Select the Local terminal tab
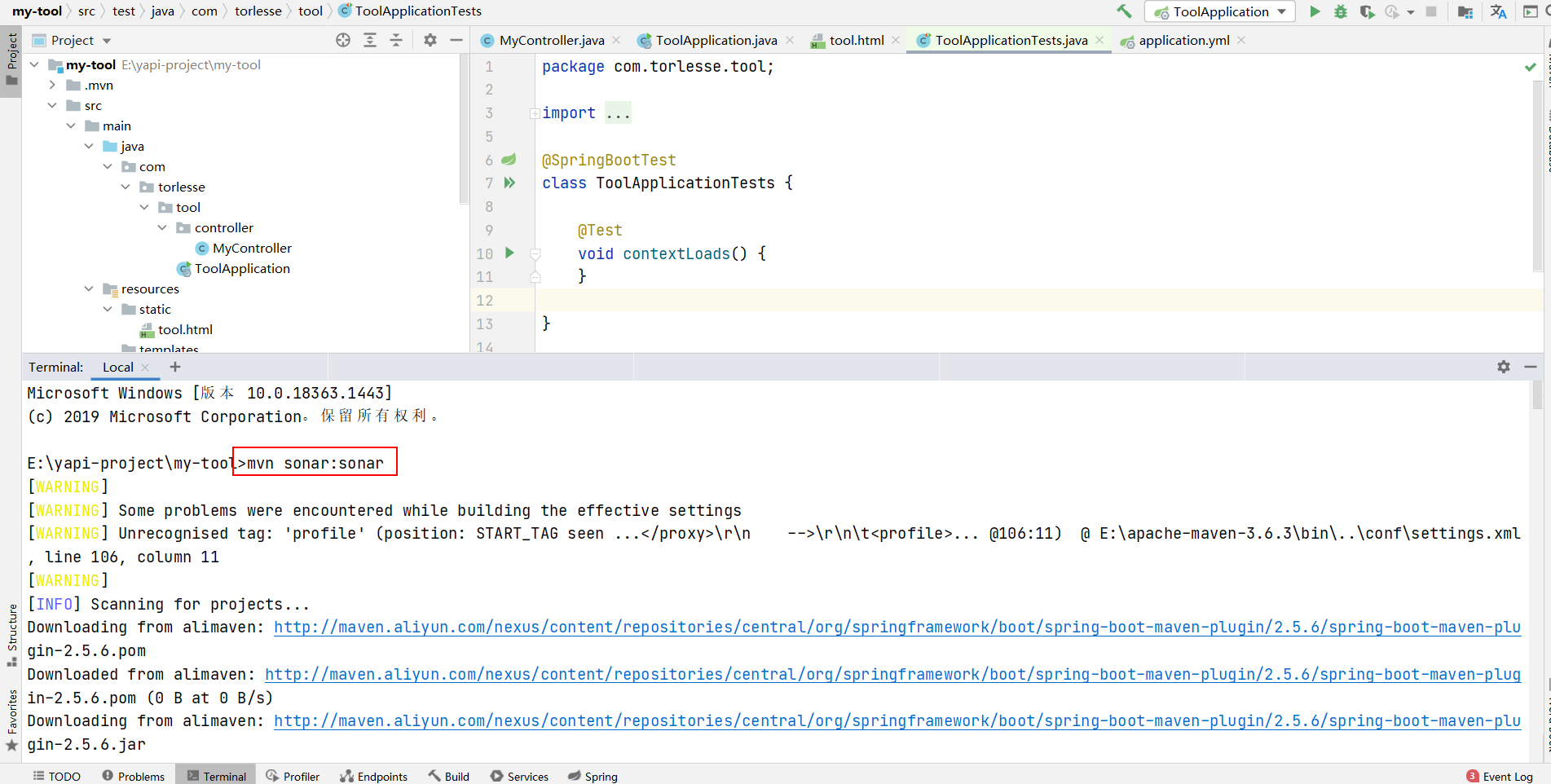The height and width of the screenshot is (784, 1551). 118,367
